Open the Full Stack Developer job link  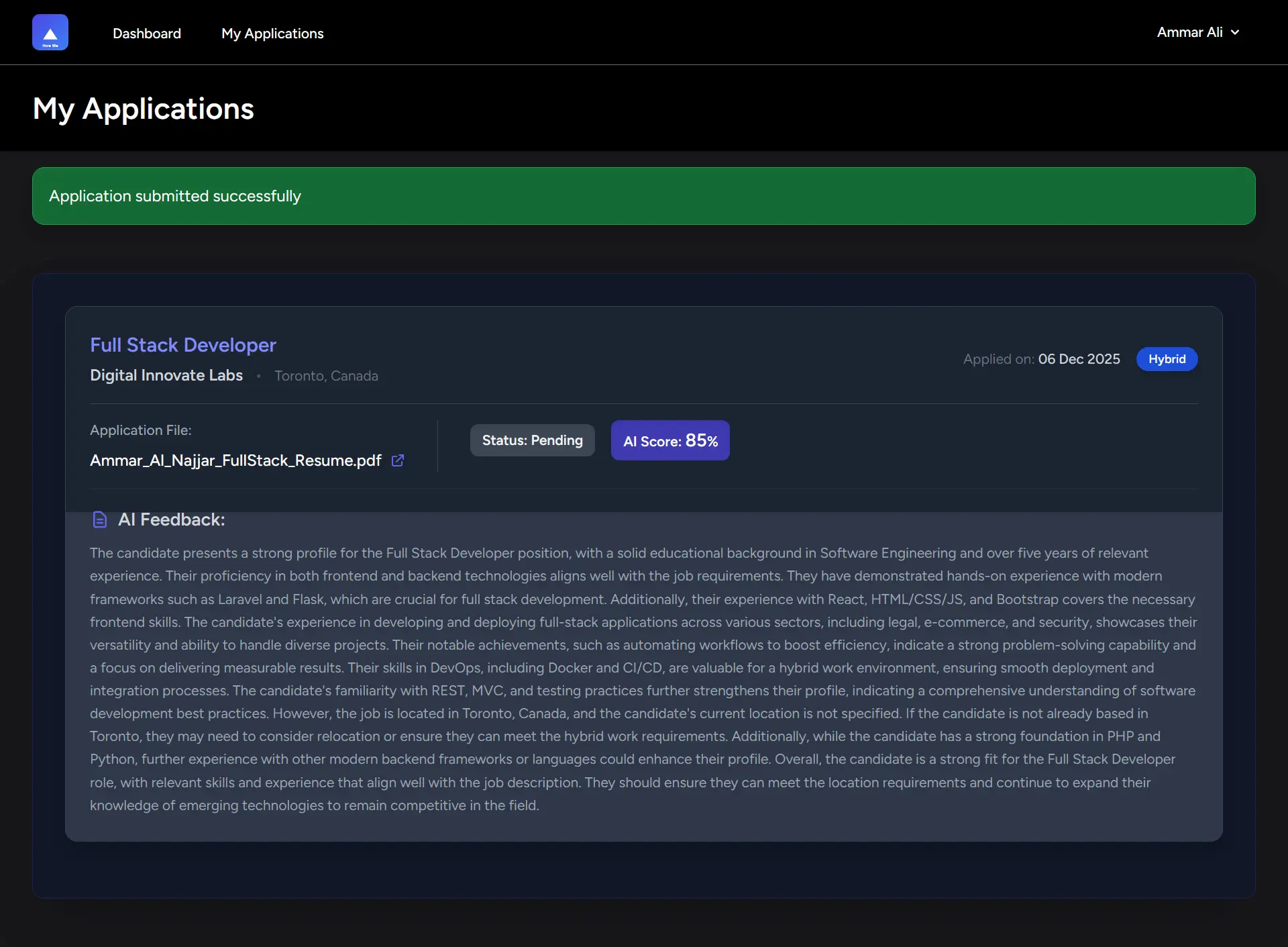(183, 345)
